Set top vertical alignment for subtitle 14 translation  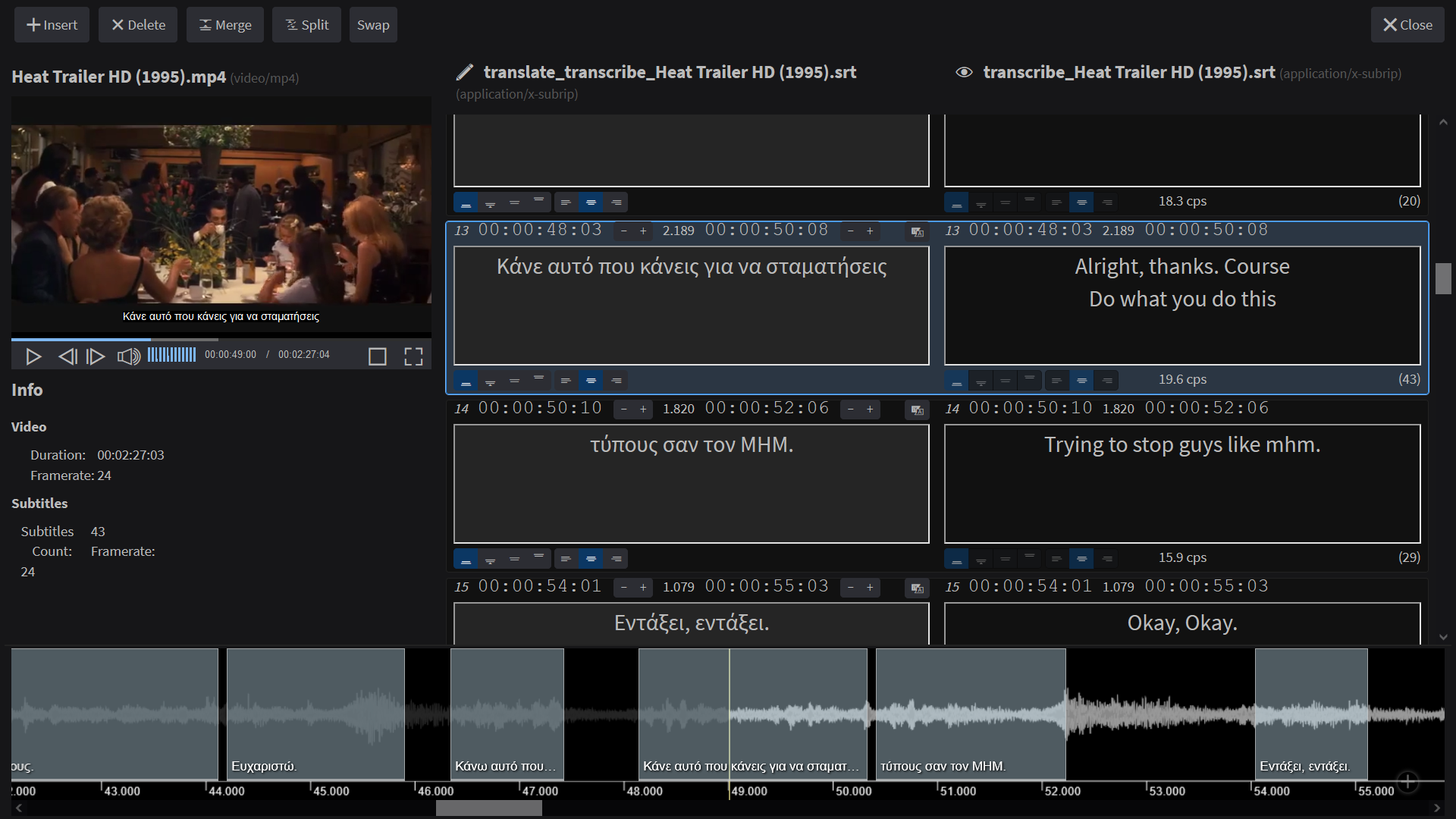click(538, 559)
